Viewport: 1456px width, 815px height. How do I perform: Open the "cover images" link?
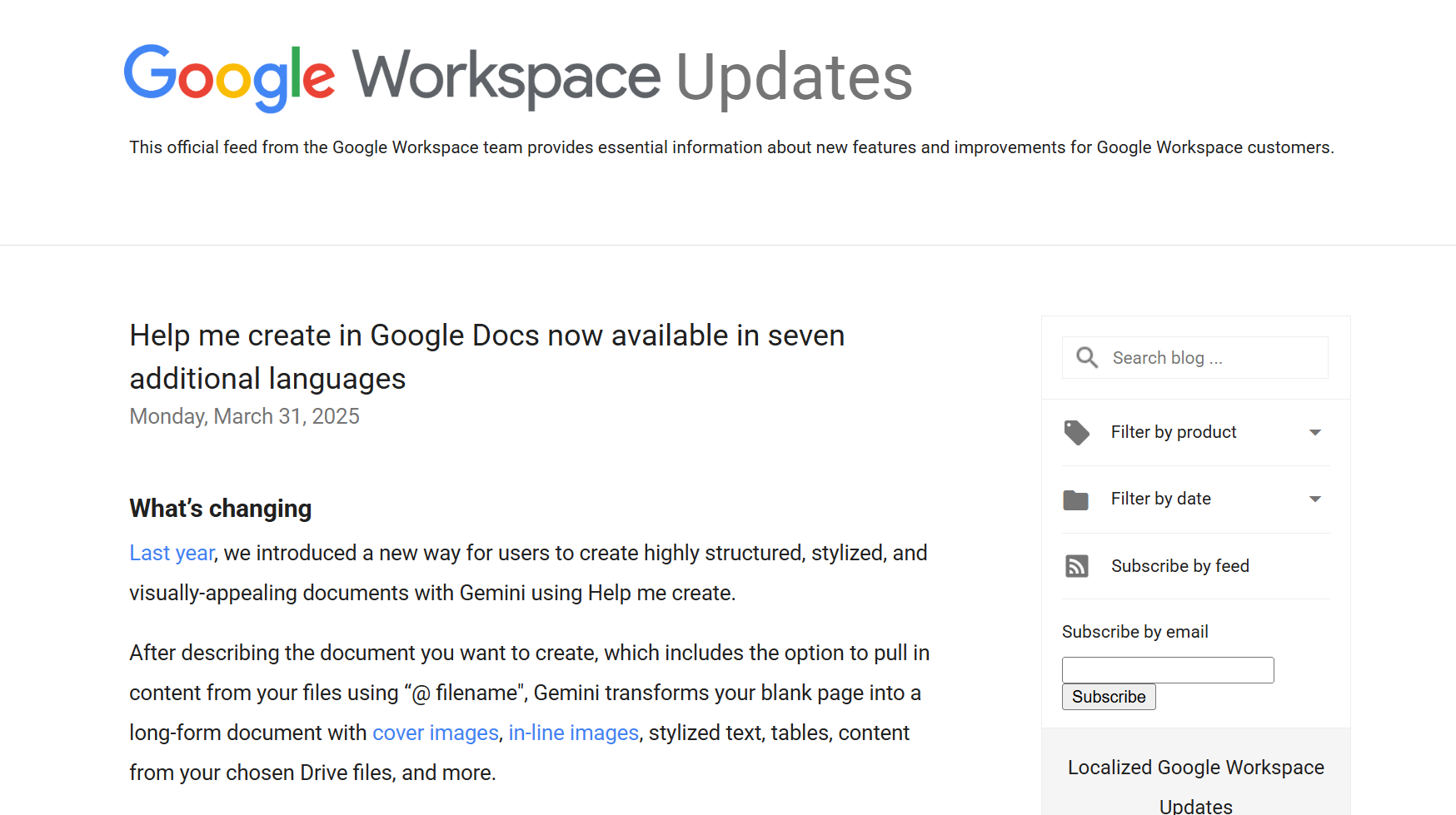pyautogui.click(x=435, y=733)
